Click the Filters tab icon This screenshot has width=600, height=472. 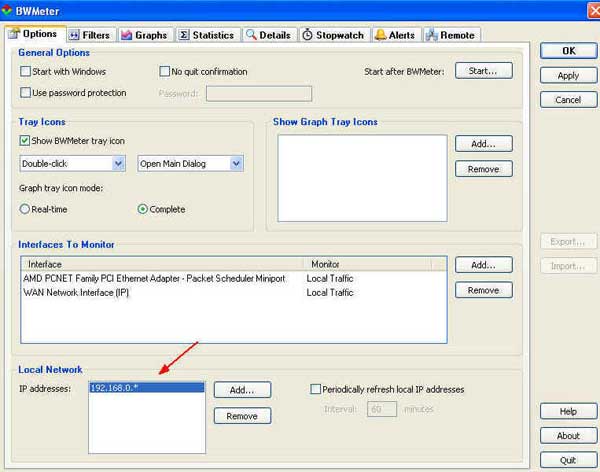(x=74, y=35)
